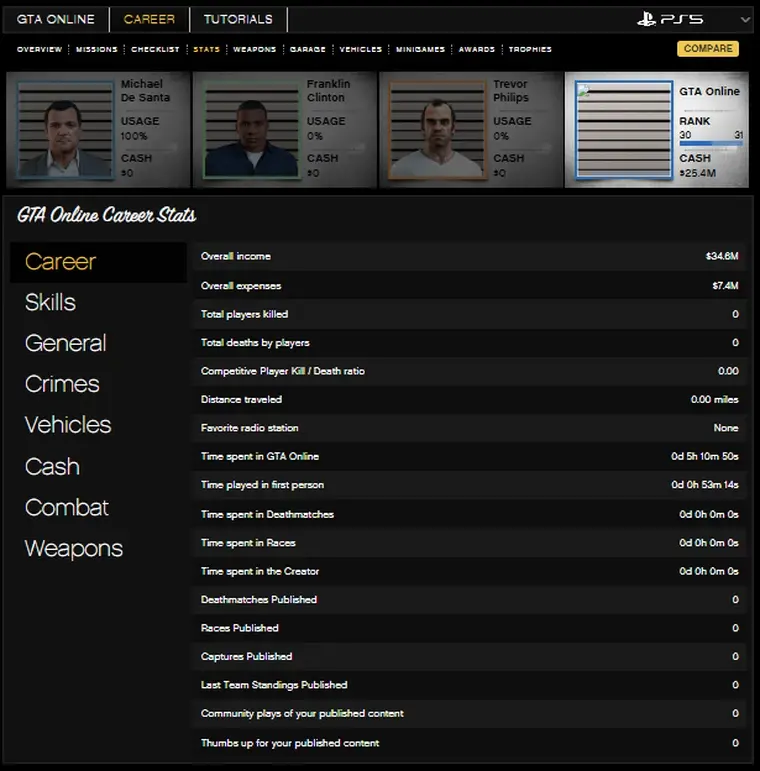Click the Distance traveled row label
The width and height of the screenshot is (760, 771).
(x=241, y=399)
